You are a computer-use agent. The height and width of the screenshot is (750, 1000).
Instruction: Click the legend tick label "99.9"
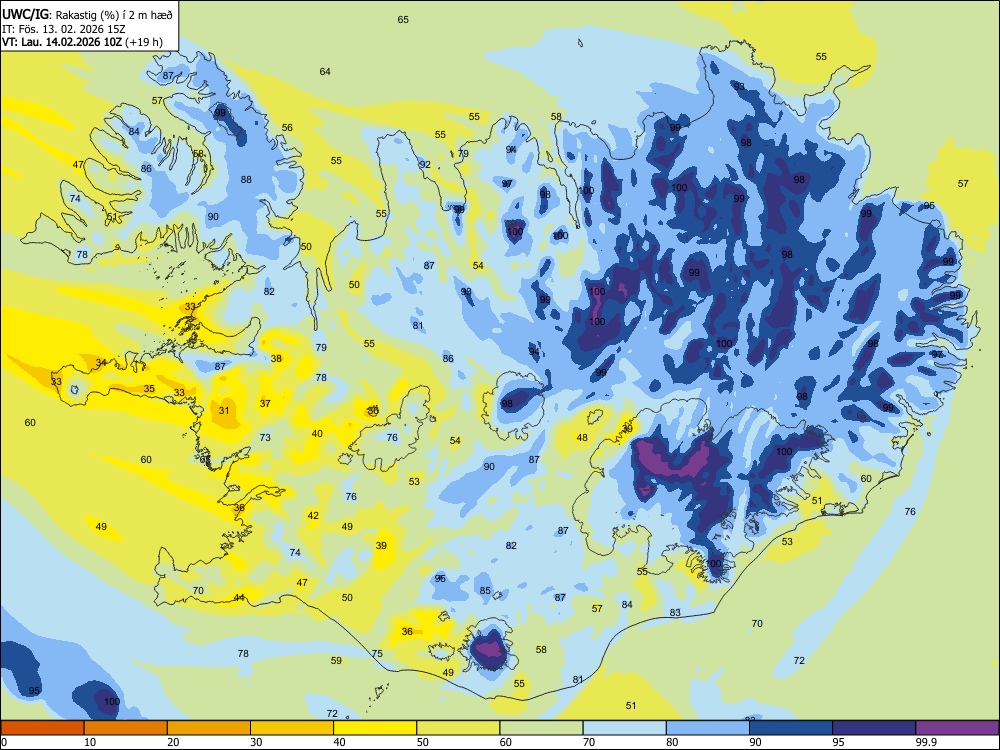[926, 742]
